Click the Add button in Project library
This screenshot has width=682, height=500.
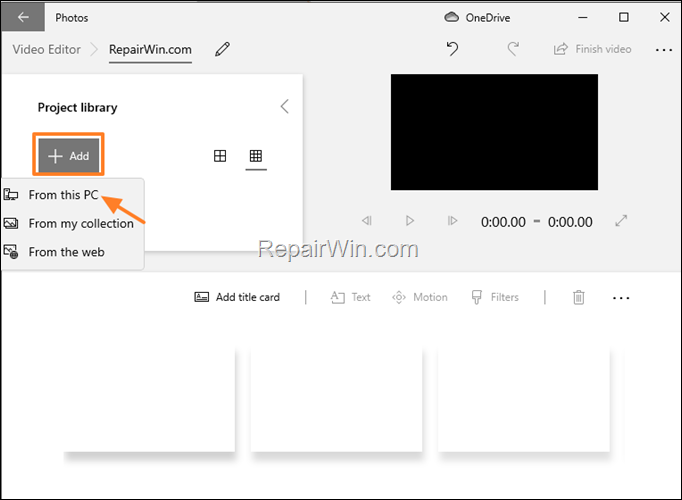68,156
